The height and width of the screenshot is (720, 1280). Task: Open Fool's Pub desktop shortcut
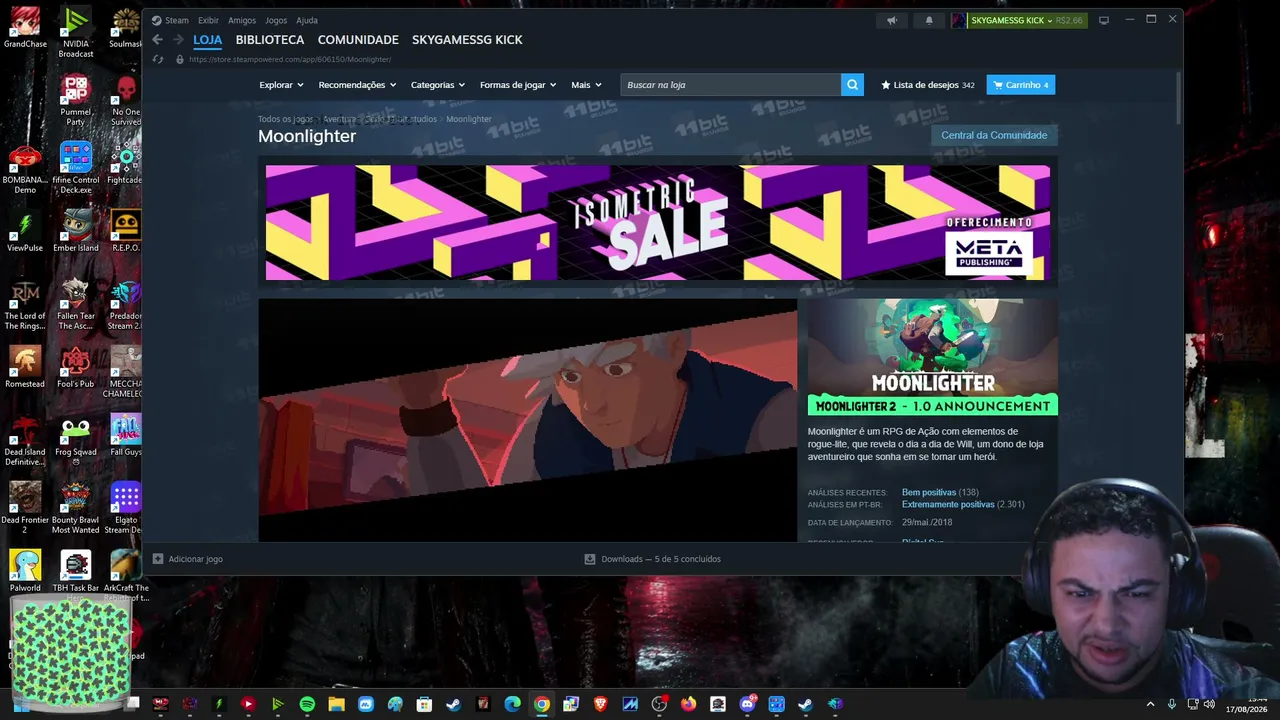(75, 368)
